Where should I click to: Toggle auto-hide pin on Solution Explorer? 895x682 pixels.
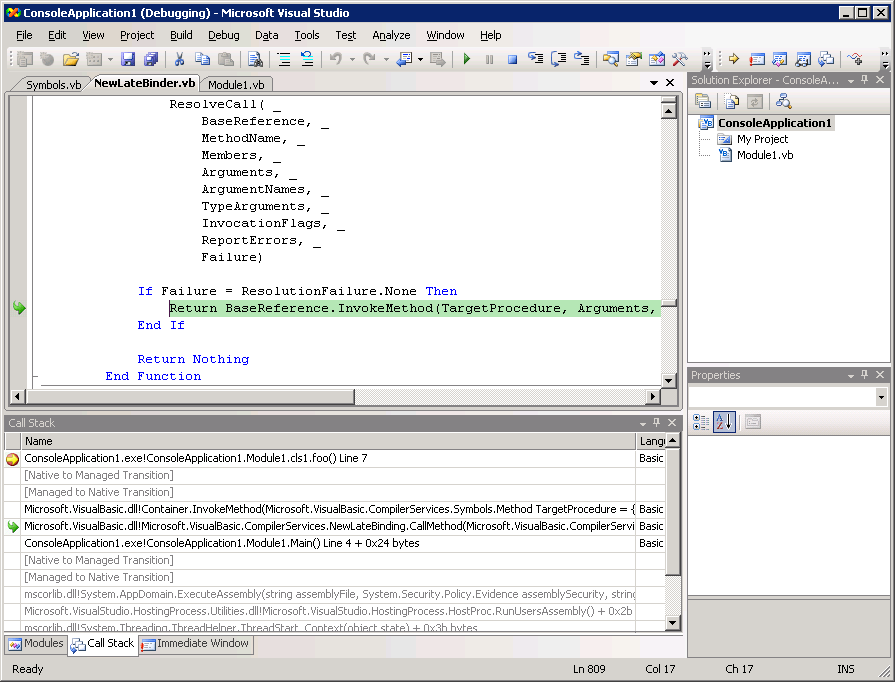[x=864, y=80]
